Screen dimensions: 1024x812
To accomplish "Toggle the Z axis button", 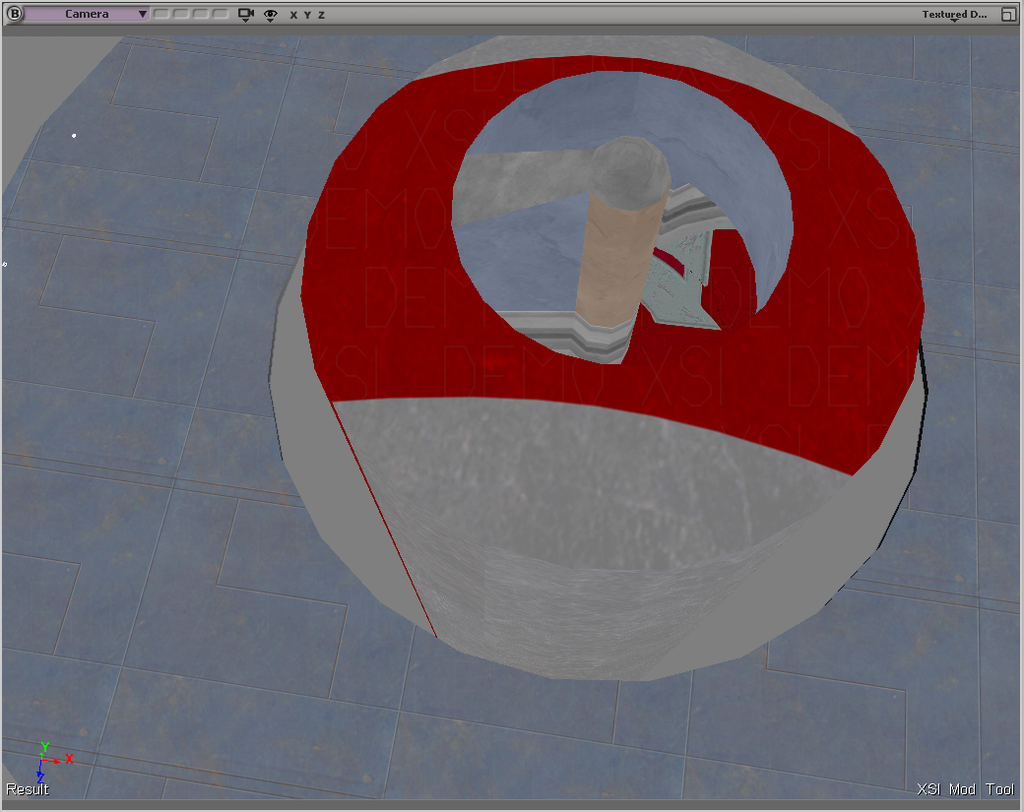I will (321, 14).
